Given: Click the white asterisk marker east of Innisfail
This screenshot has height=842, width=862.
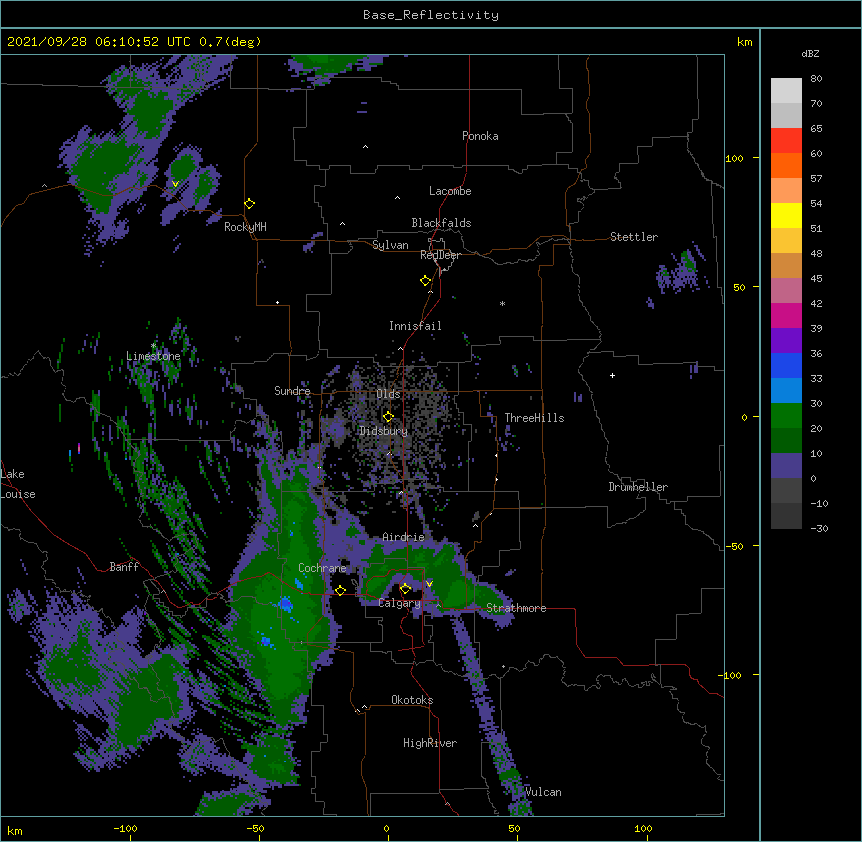Looking at the screenshot, I should coord(502,303).
